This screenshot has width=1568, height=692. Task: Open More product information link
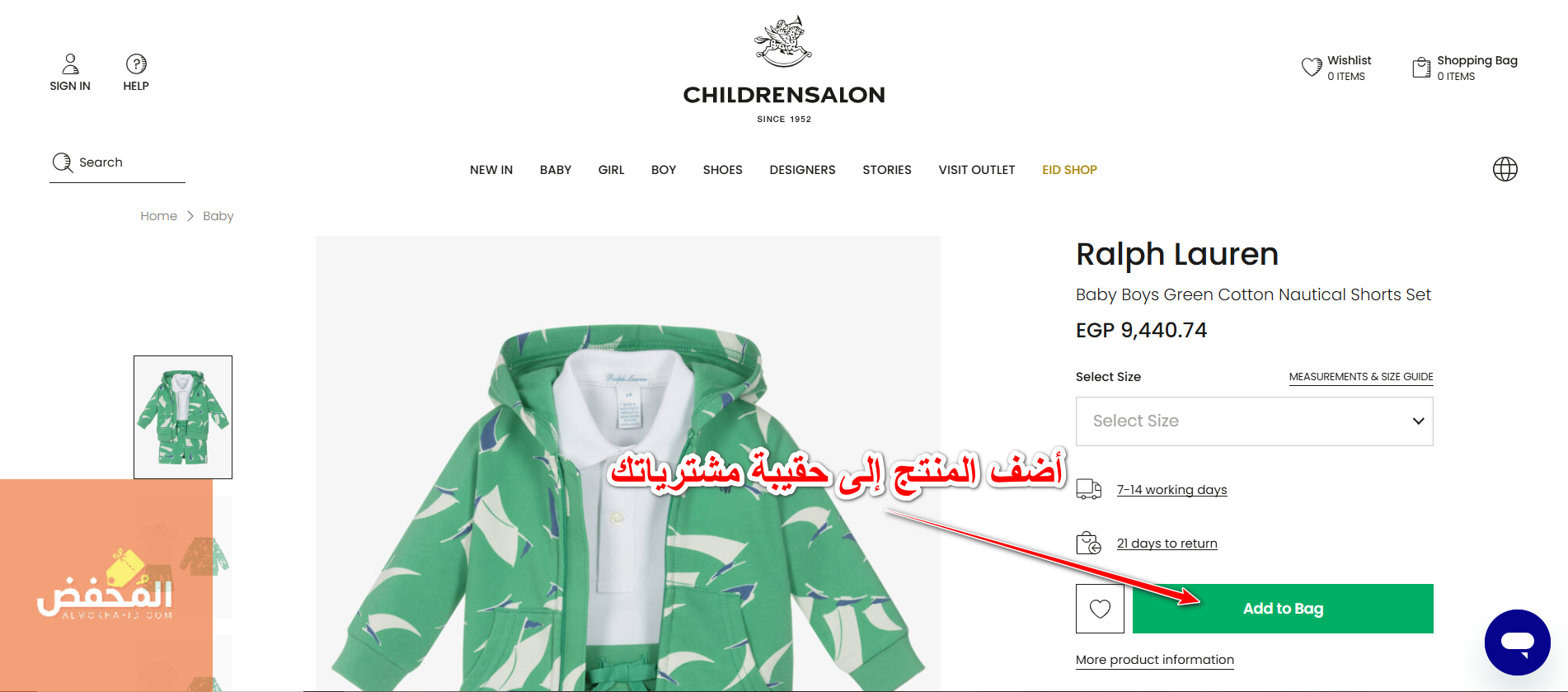(1154, 660)
